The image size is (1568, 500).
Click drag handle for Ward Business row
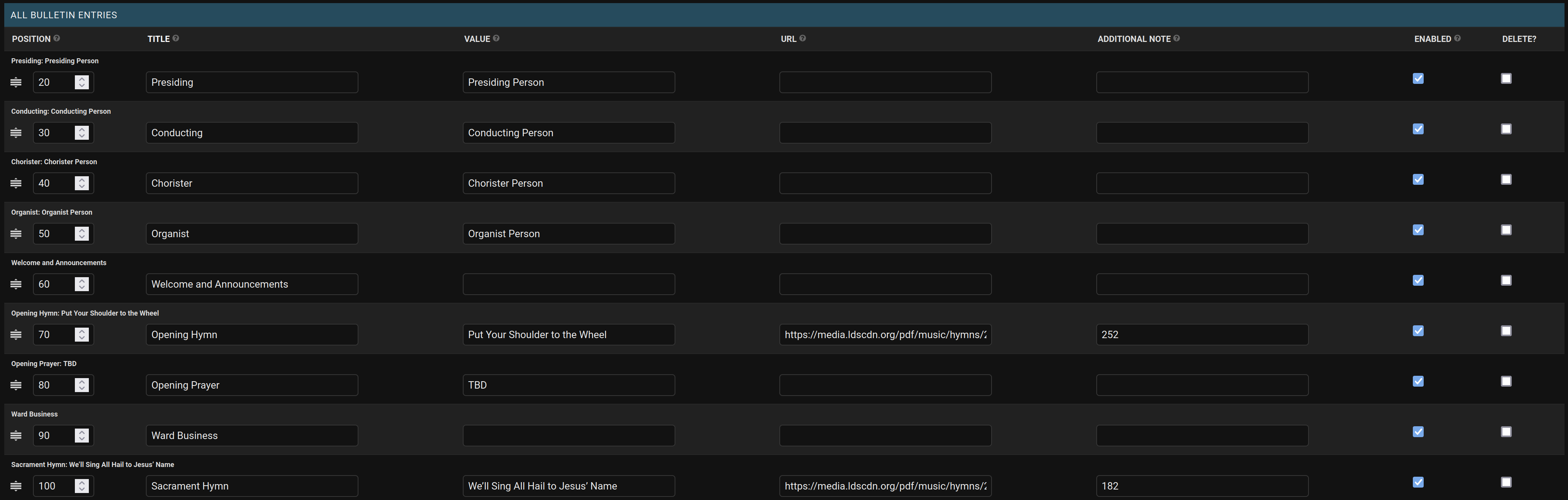(16, 436)
